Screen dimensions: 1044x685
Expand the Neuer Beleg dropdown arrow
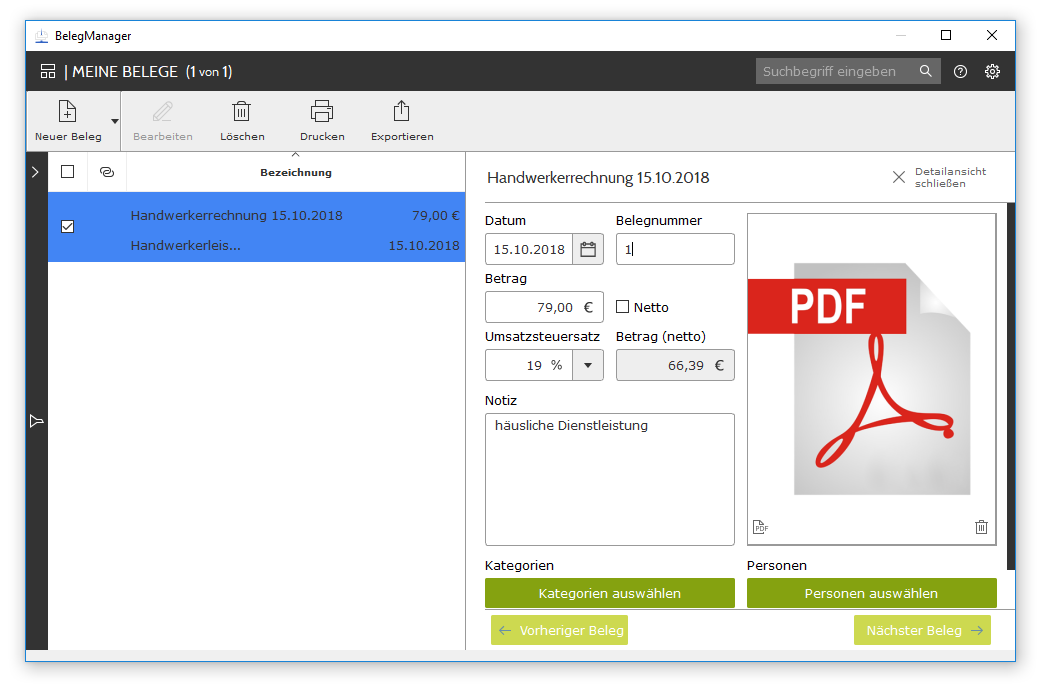(114, 121)
